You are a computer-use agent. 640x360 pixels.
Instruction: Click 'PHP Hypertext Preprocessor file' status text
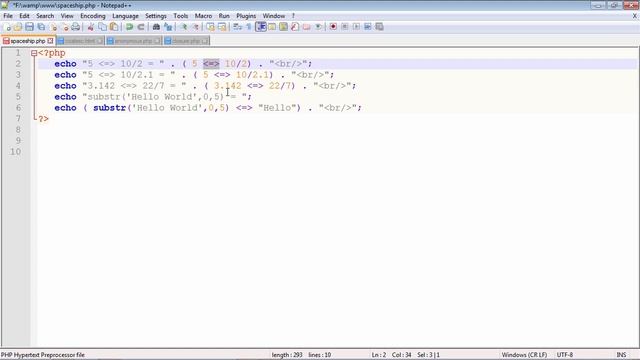42,355
